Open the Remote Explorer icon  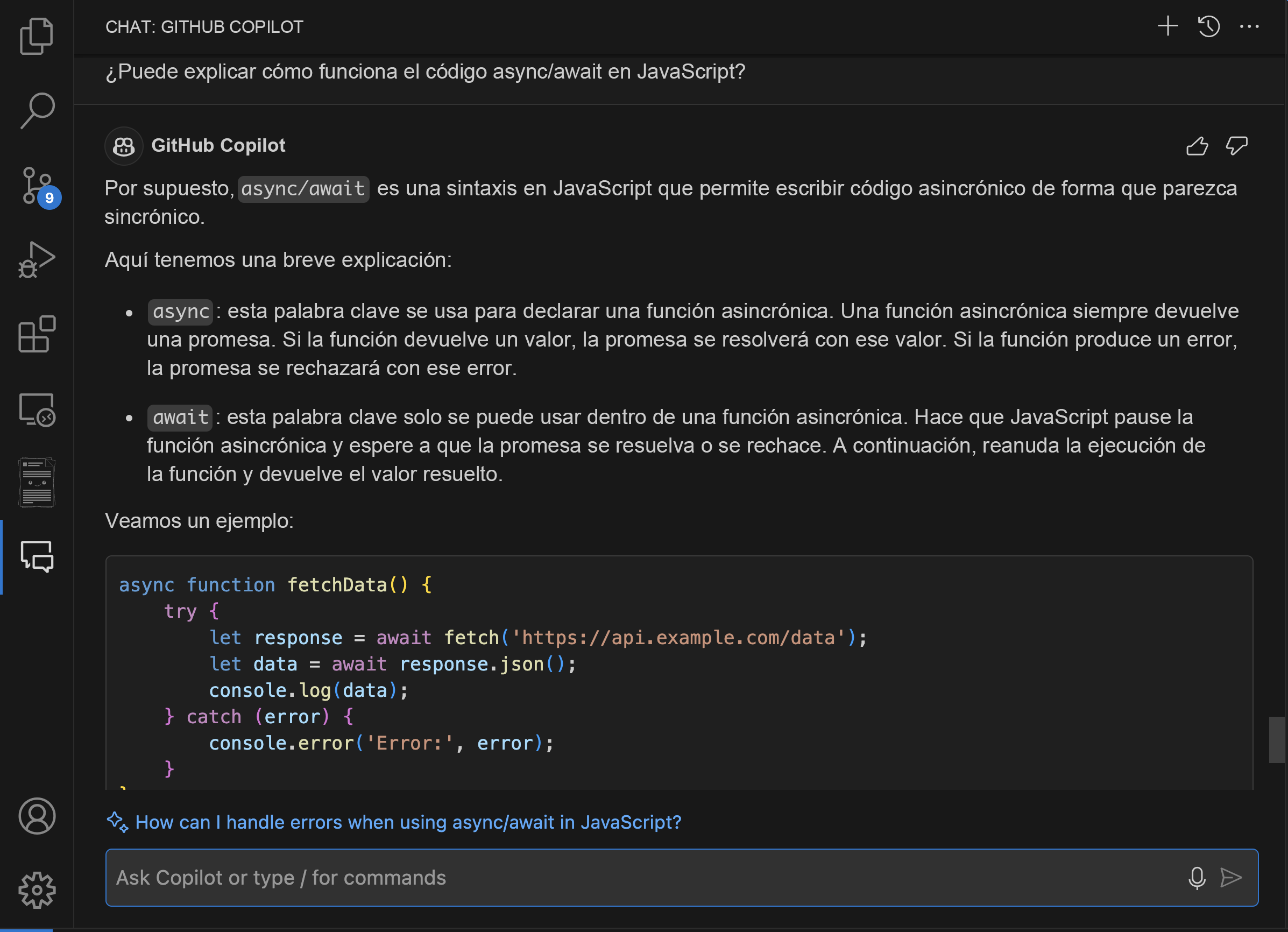click(37, 409)
